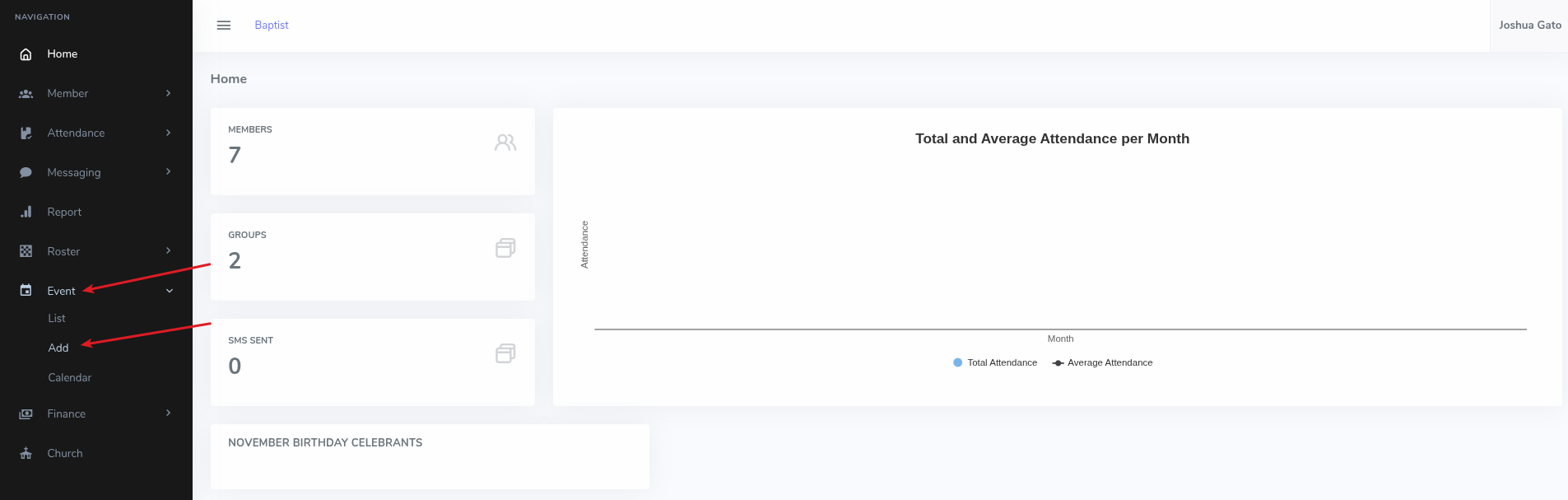Click the Attendance icon in sidebar
Viewport: 1568px width, 500px height.
[26, 133]
